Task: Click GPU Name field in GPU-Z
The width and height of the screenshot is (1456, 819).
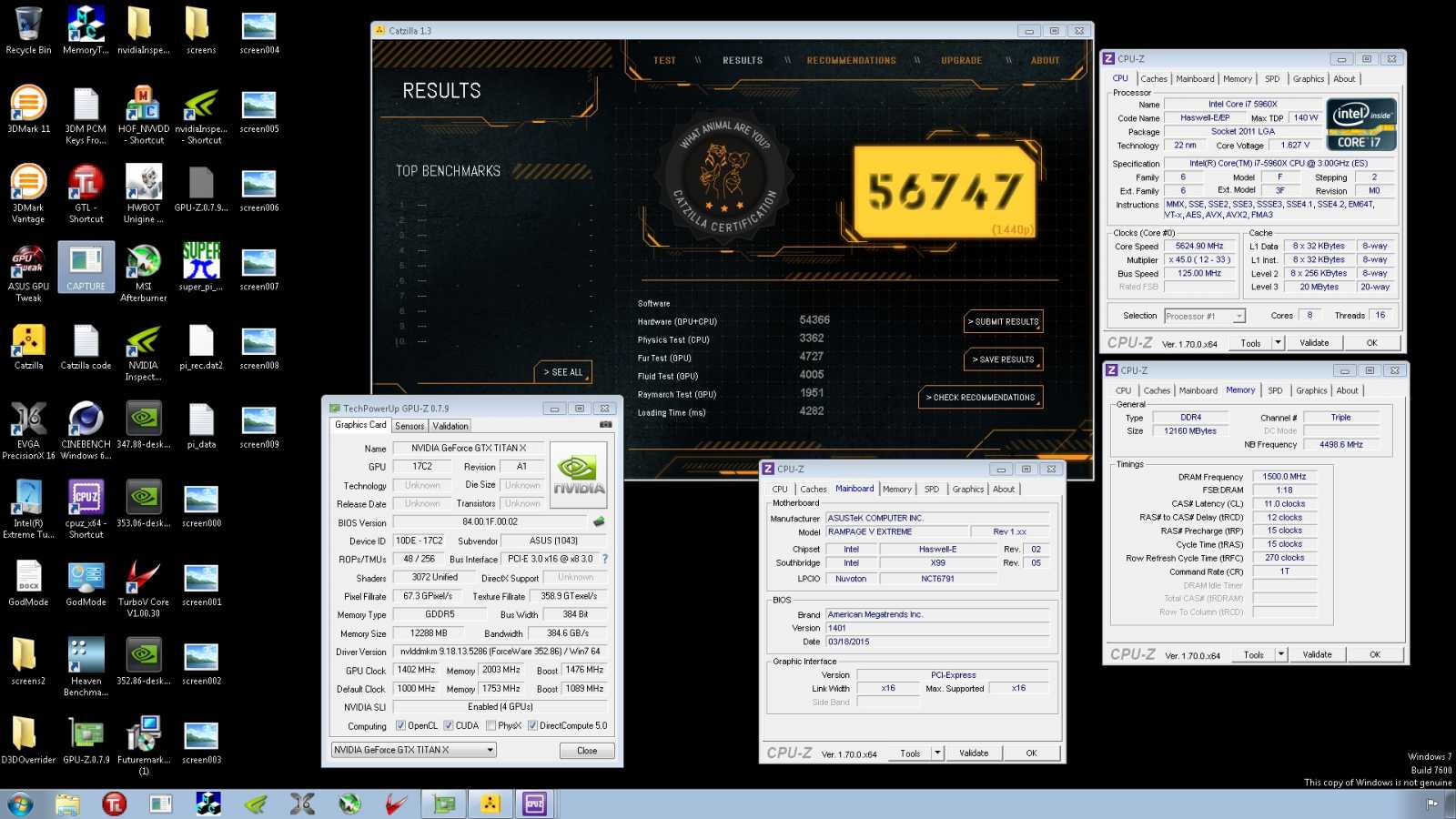Action: (x=469, y=448)
